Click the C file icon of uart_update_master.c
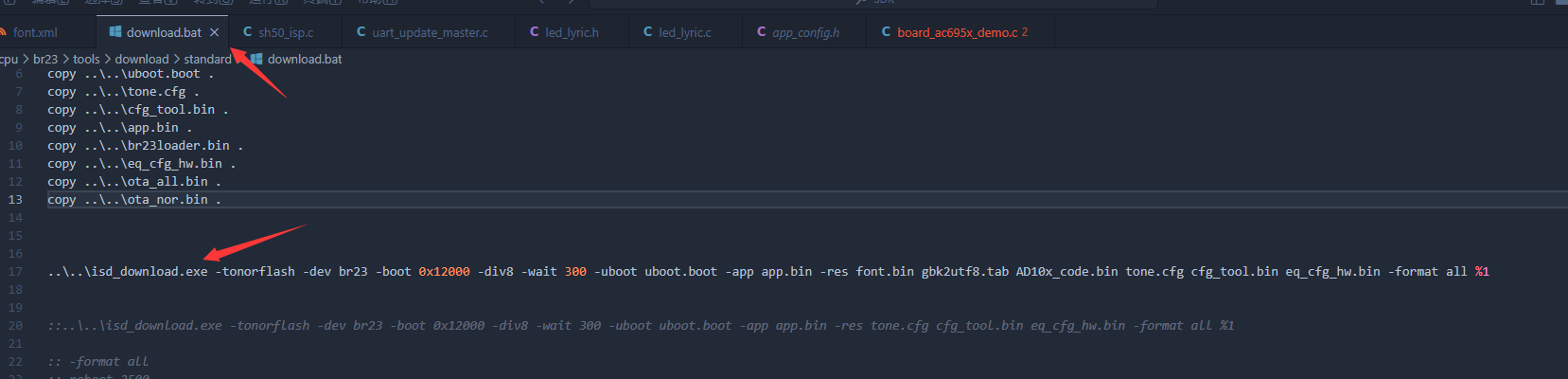Viewport: 1568px width, 379px height. click(361, 32)
